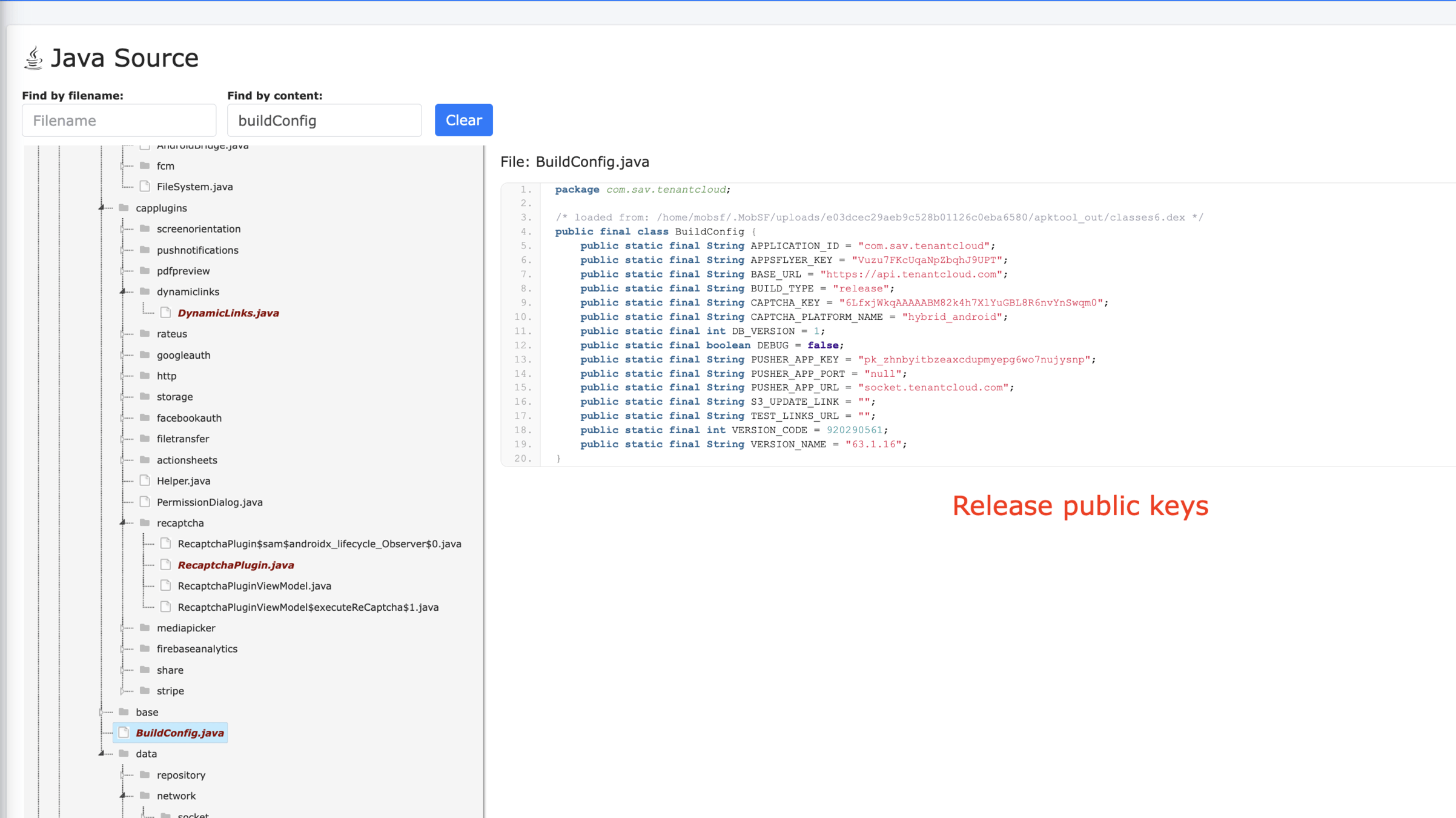Focus the Find by filename field
1456x818 pixels.
119,121
